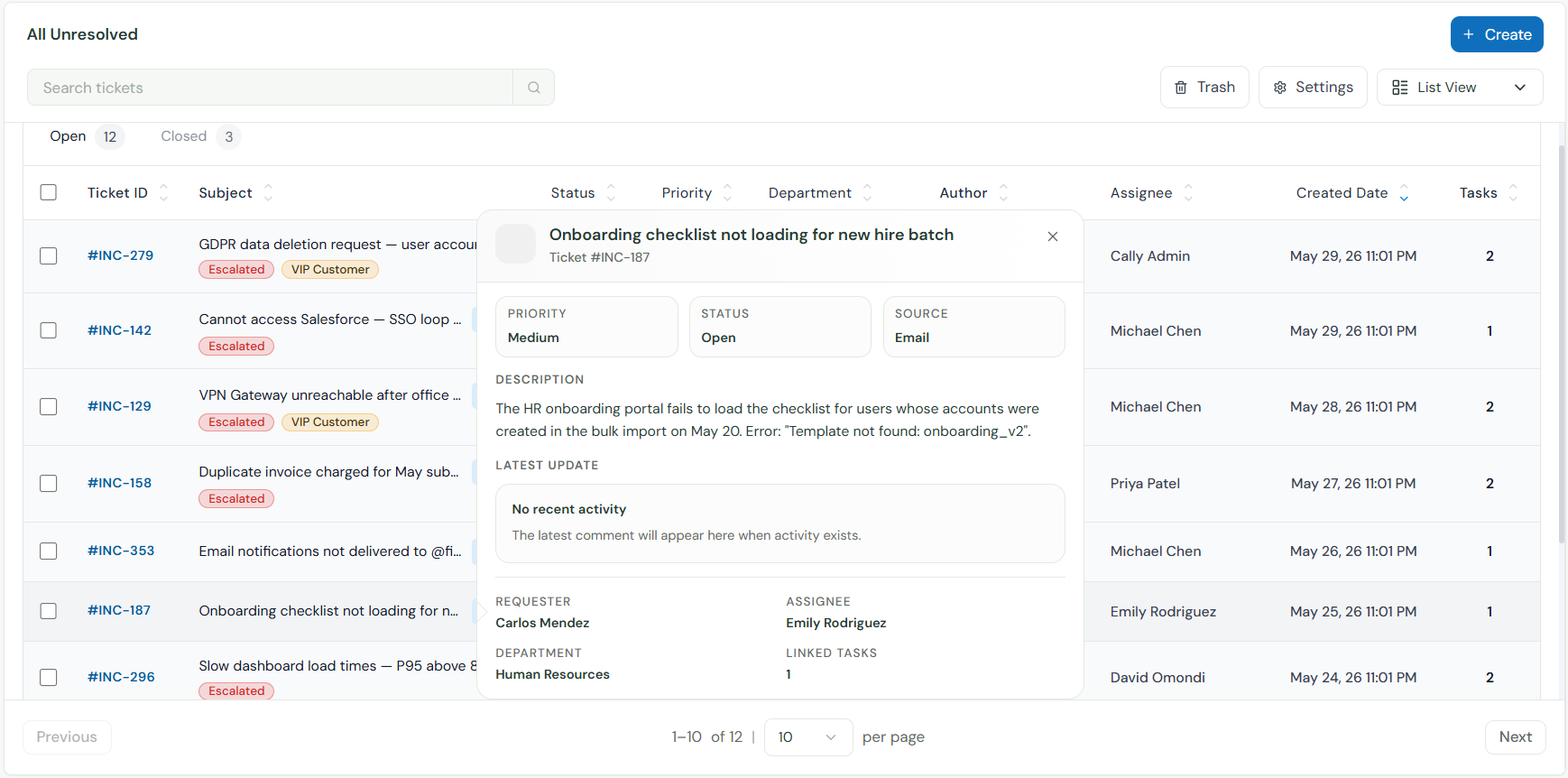This screenshot has width=1568, height=778.
Task: Click the avatar placeholder in ticket popup
Action: (x=516, y=244)
